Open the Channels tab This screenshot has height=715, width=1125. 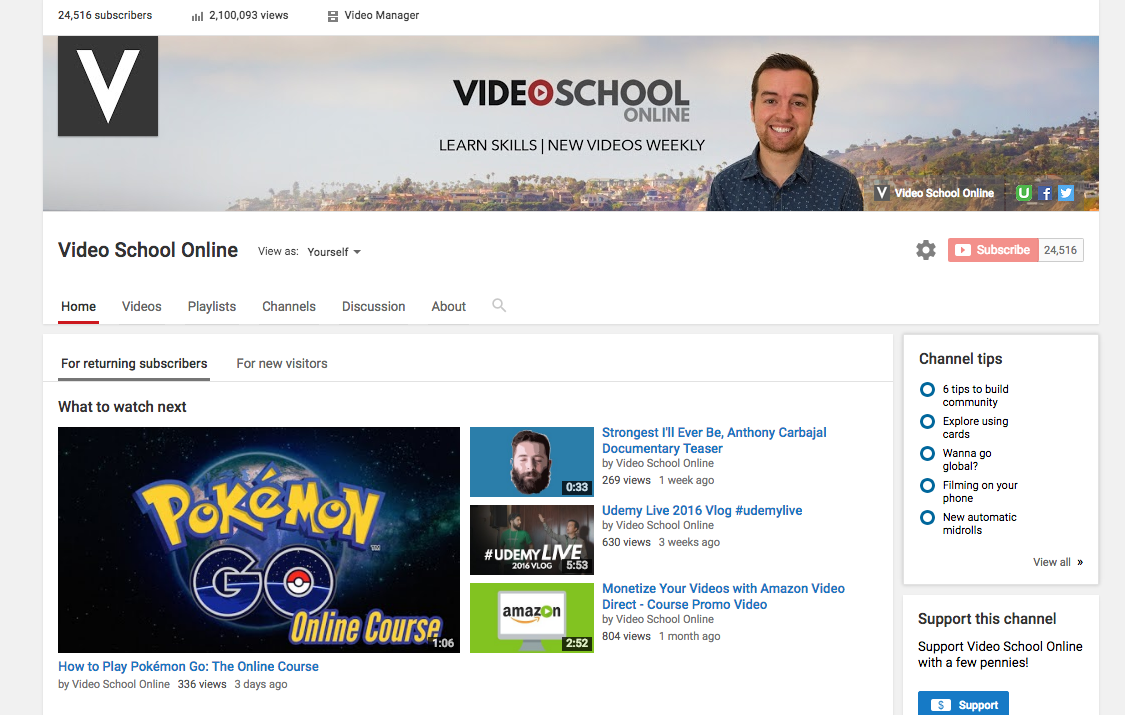tap(288, 306)
